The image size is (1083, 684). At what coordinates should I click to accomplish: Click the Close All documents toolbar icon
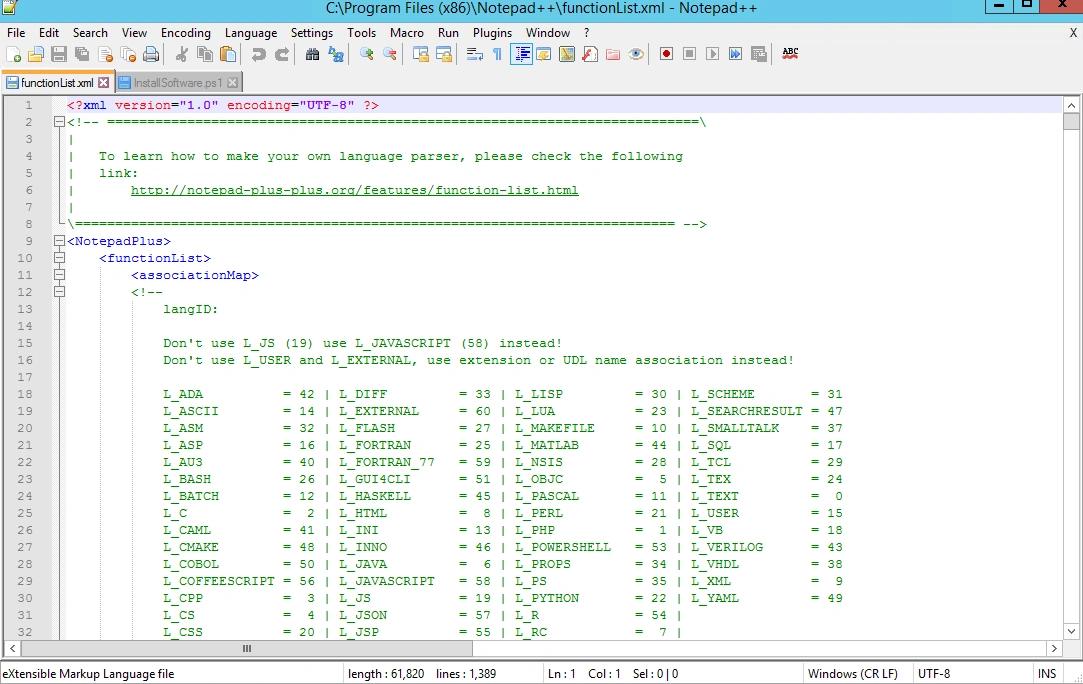(x=128, y=55)
